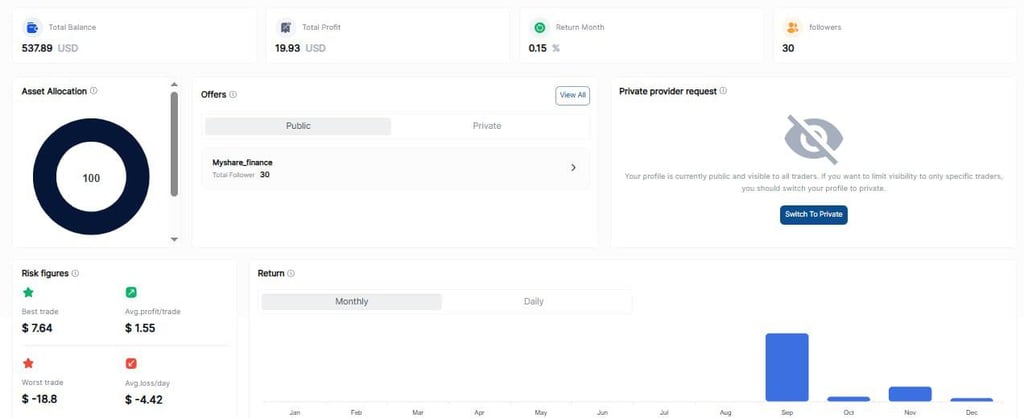Click the Risk figures info icon
Viewport: 1024px width, 418px height.
click(x=76, y=273)
